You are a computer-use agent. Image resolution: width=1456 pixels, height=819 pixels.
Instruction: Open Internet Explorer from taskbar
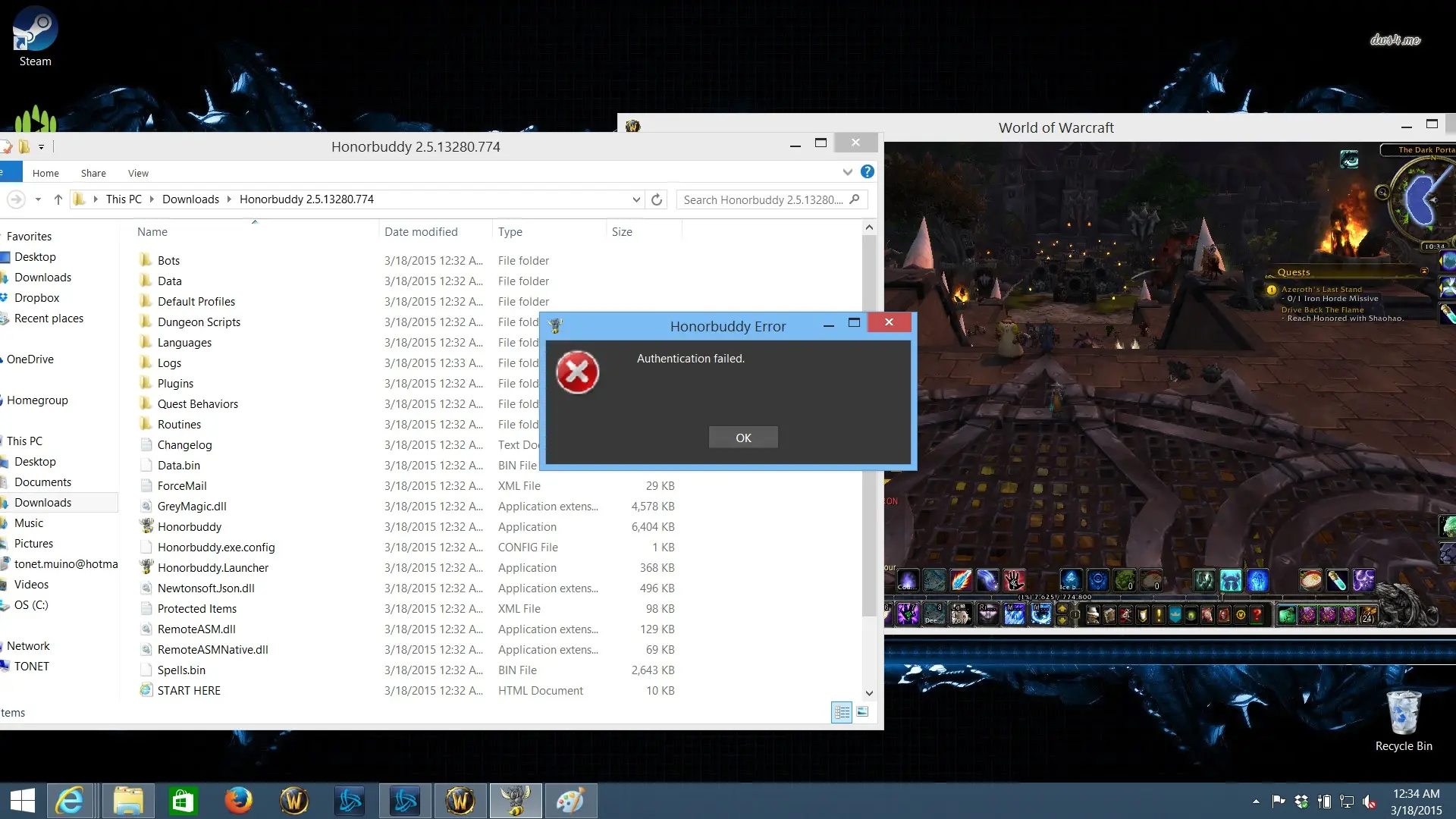pyautogui.click(x=70, y=800)
